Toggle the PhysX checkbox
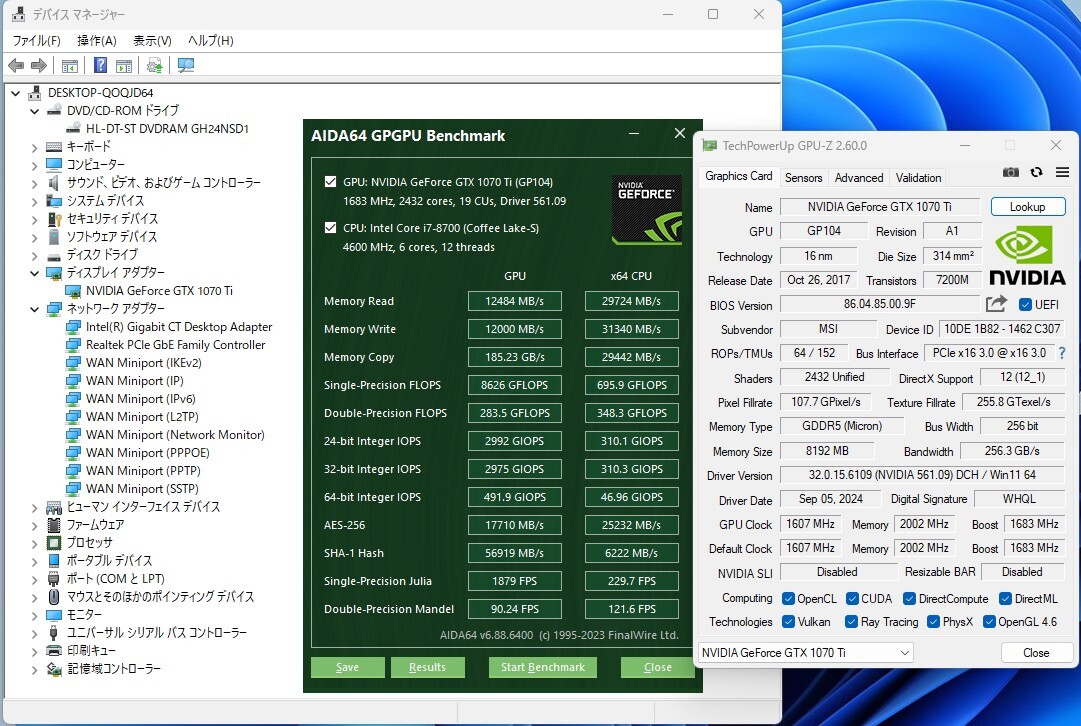 (933, 622)
